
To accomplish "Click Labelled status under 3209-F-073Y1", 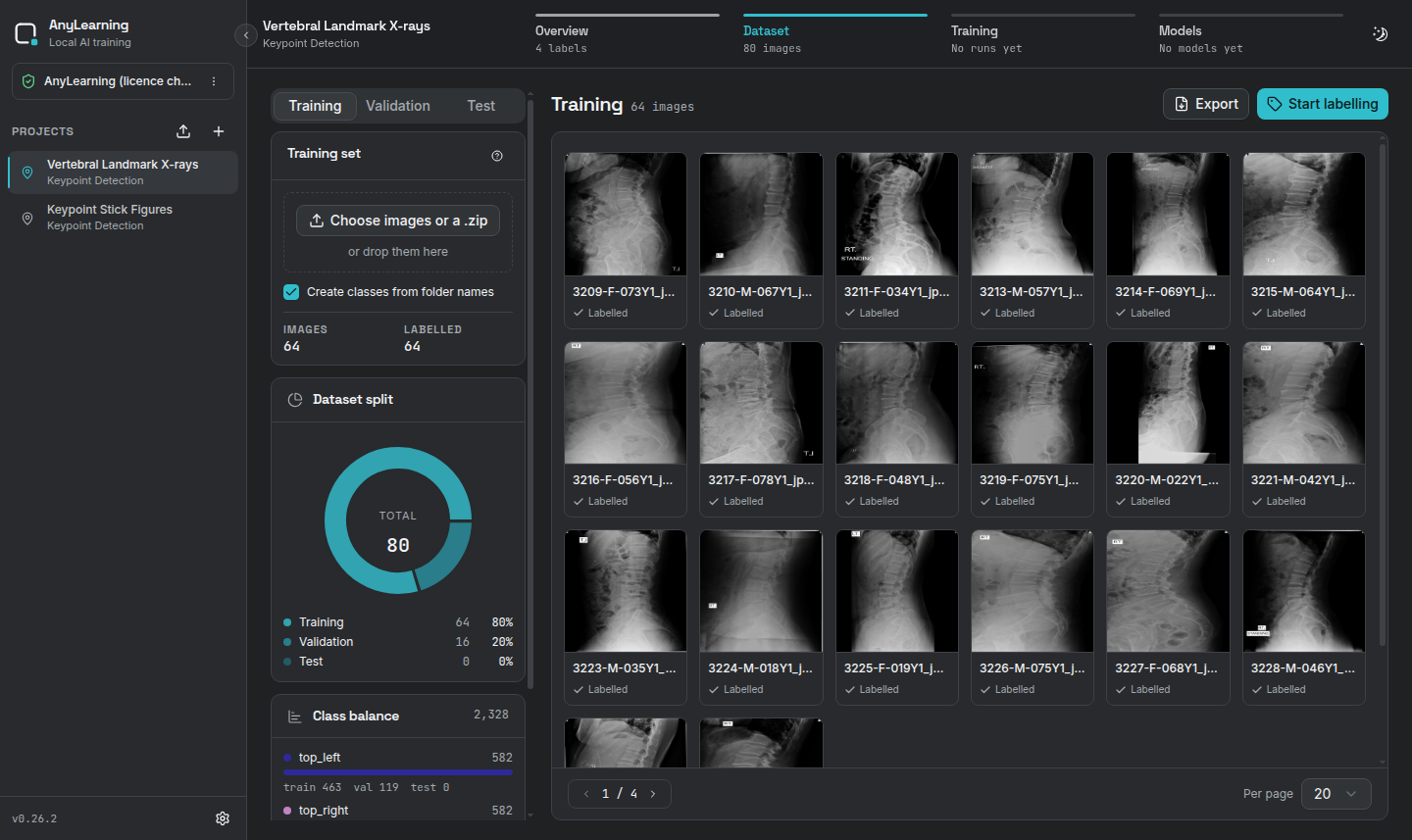I will [601, 314].
